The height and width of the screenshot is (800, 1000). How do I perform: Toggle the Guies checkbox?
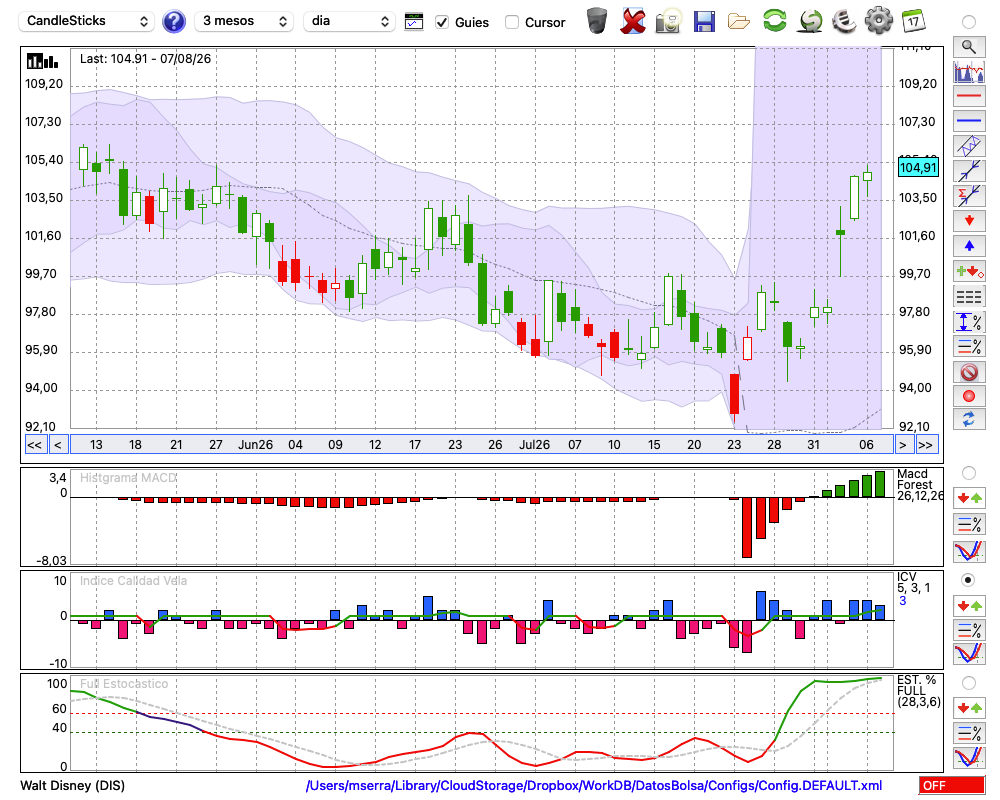click(x=442, y=22)
